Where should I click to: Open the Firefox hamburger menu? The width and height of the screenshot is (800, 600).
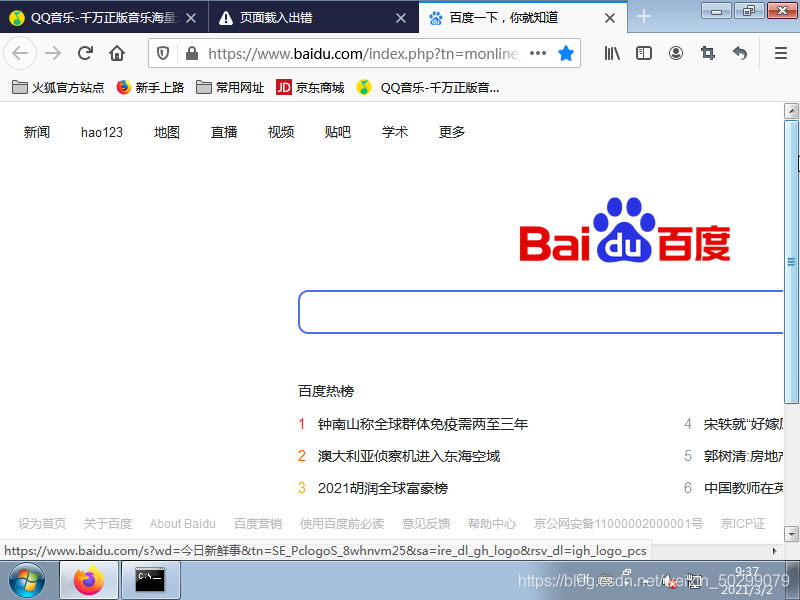pyautogui.click(x=781, y=53)
